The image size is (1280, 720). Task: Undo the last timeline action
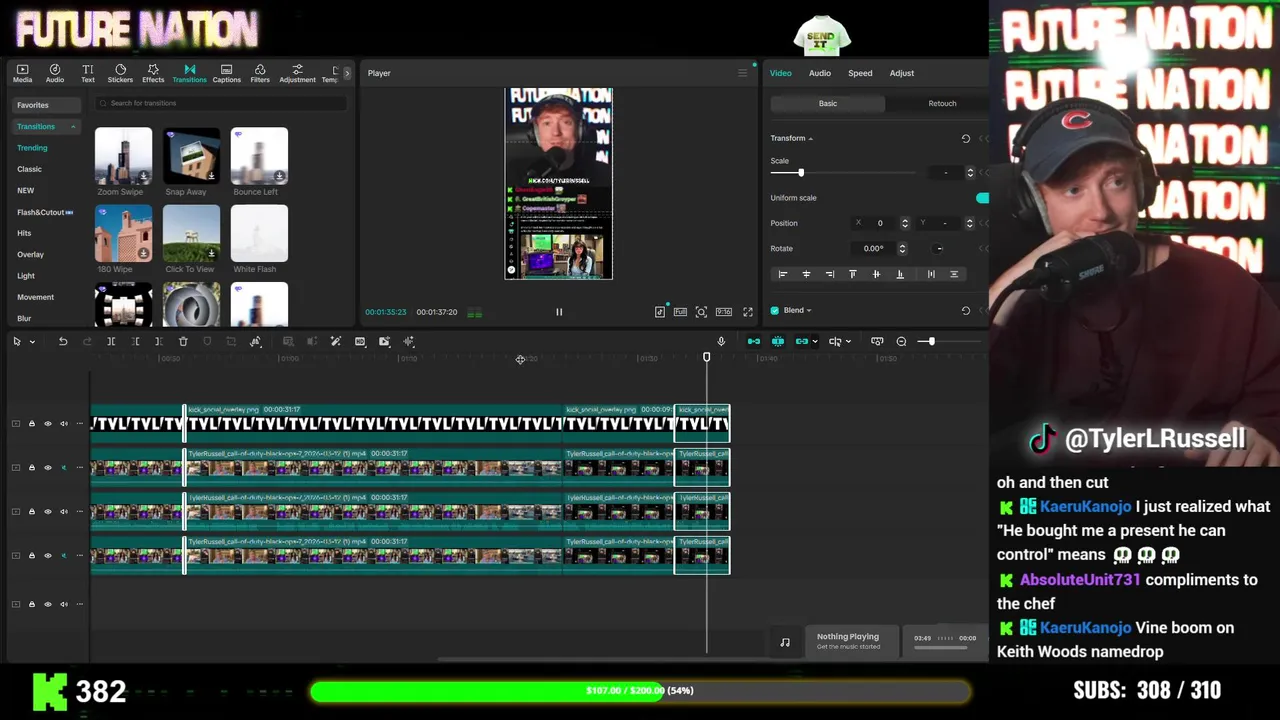[63, 342]
